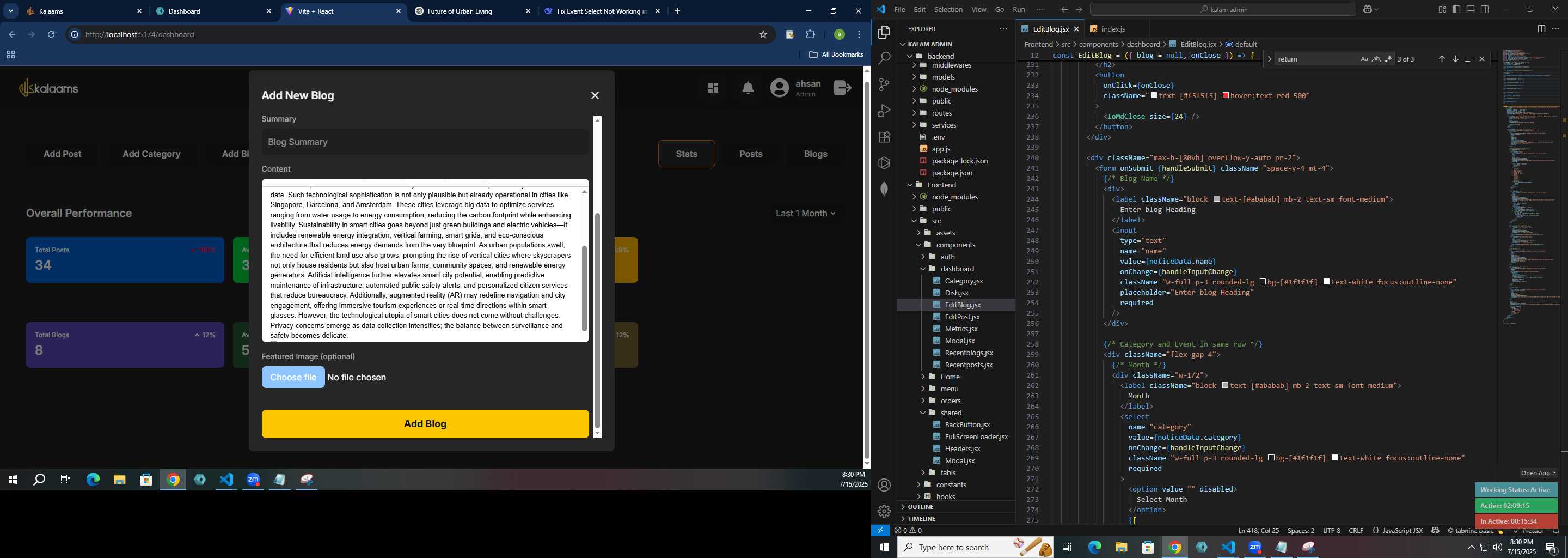1568x558 pixels.
Task: Click the hover:text-red-500 color swatch
Action: pyautogui.click(x=1226, y=96)
